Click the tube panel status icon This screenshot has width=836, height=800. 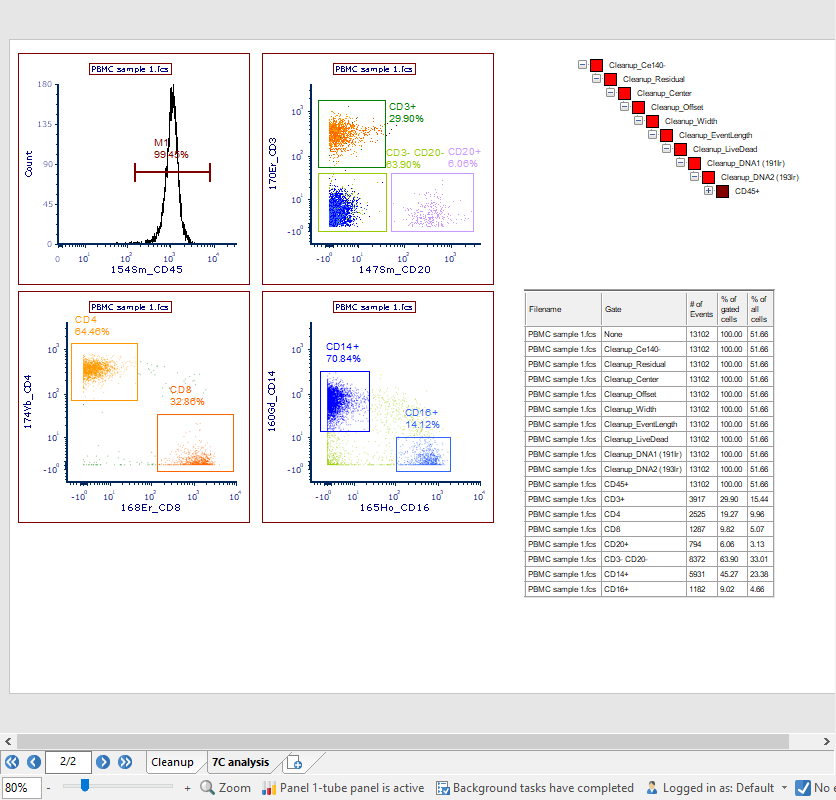[x=269, y=788]
